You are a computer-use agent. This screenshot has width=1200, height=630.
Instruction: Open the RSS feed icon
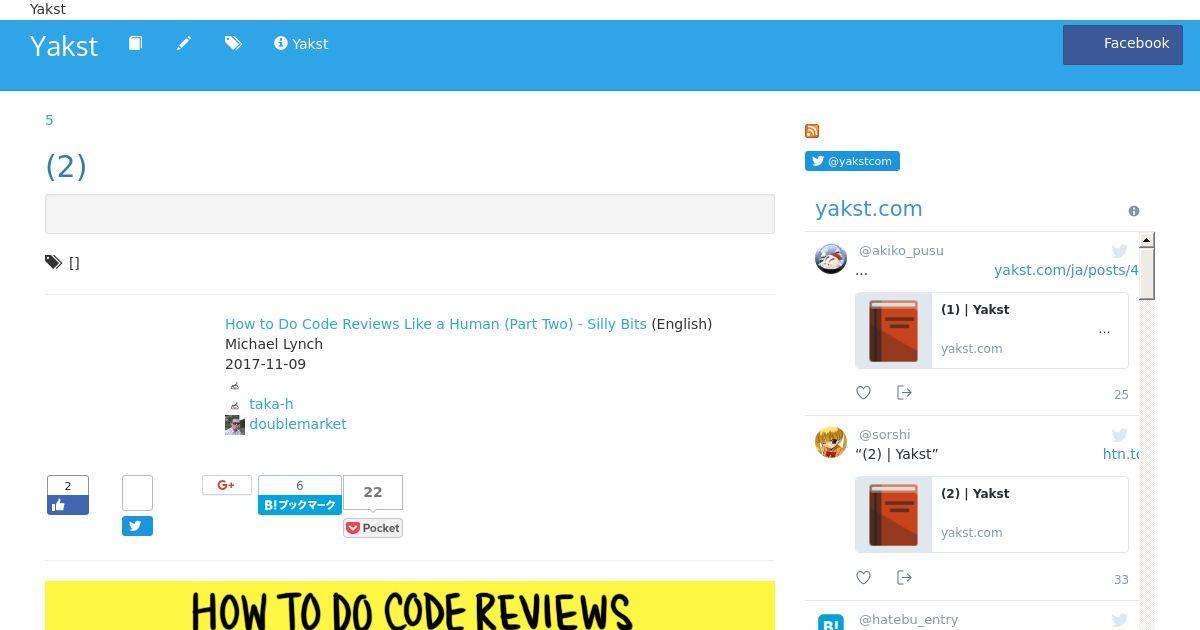[x=812, y=131]
